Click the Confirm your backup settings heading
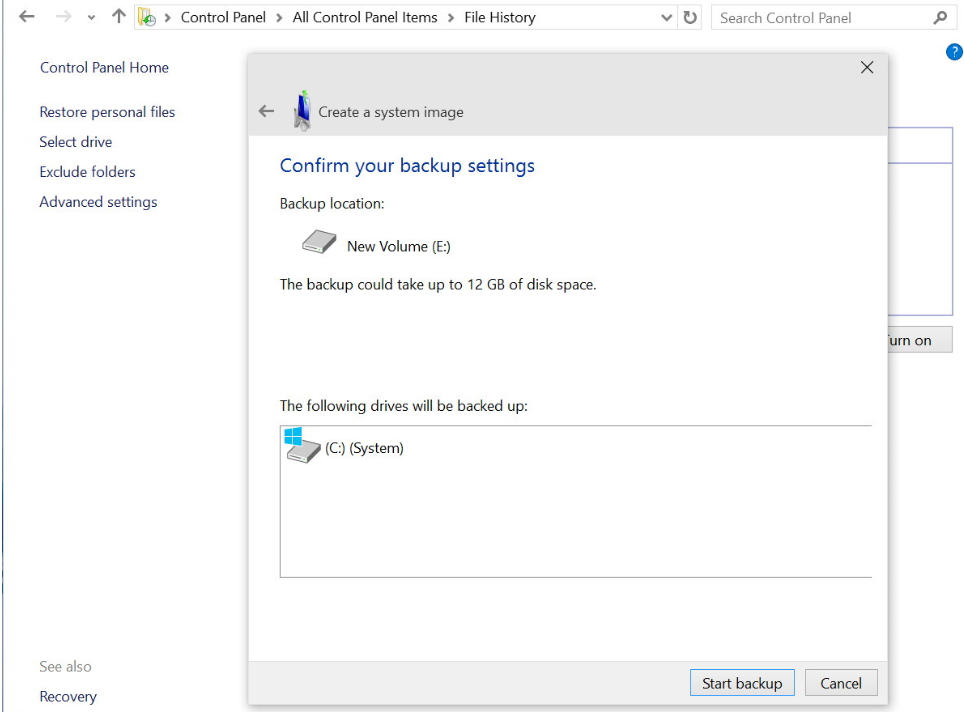The height and width of the screenshot is (712, 964). pyautogui.click(x=407, y=165)
